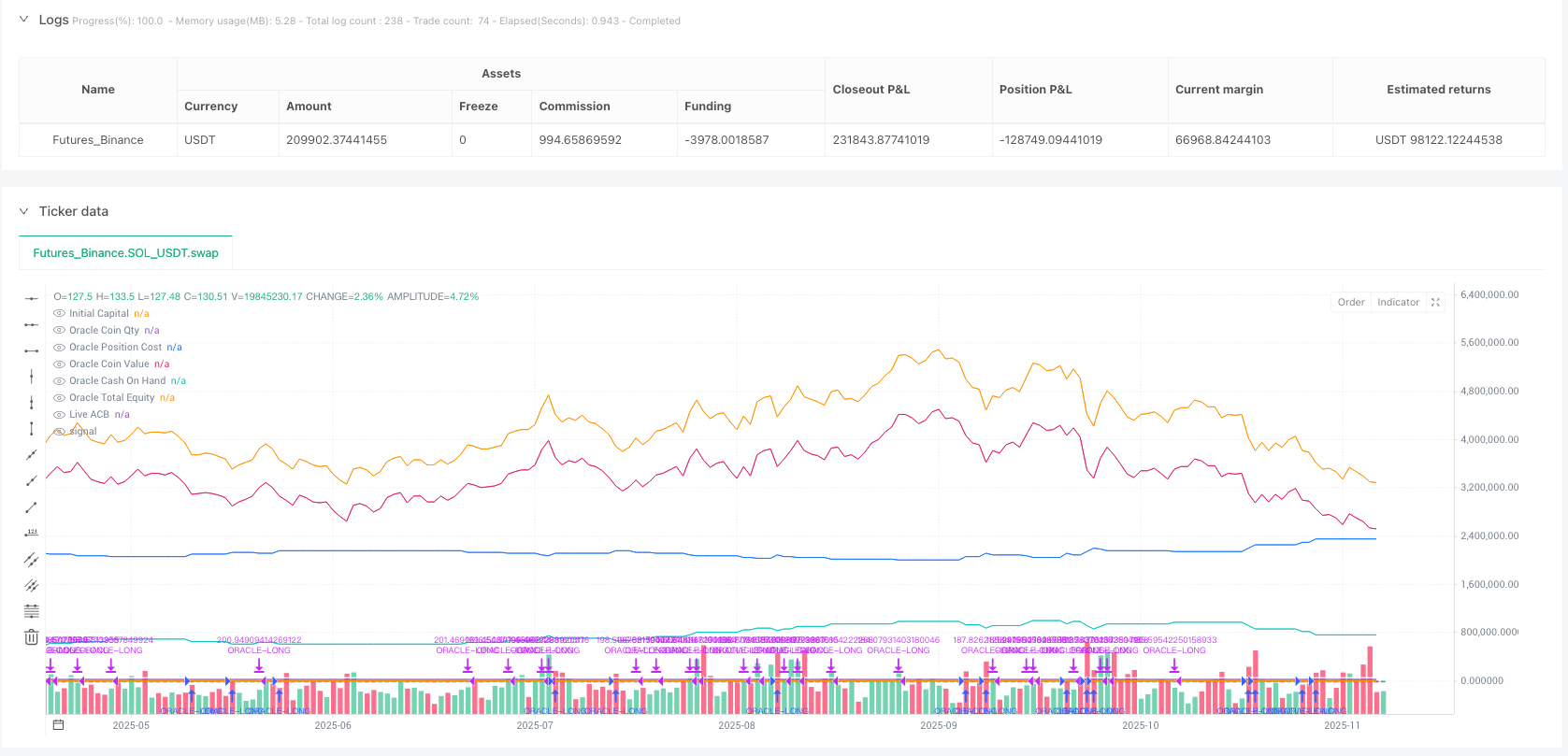Viewport: 1568px width, 756px height.
Task: Open the calendar date picker icon
Action: pos(58,725)
